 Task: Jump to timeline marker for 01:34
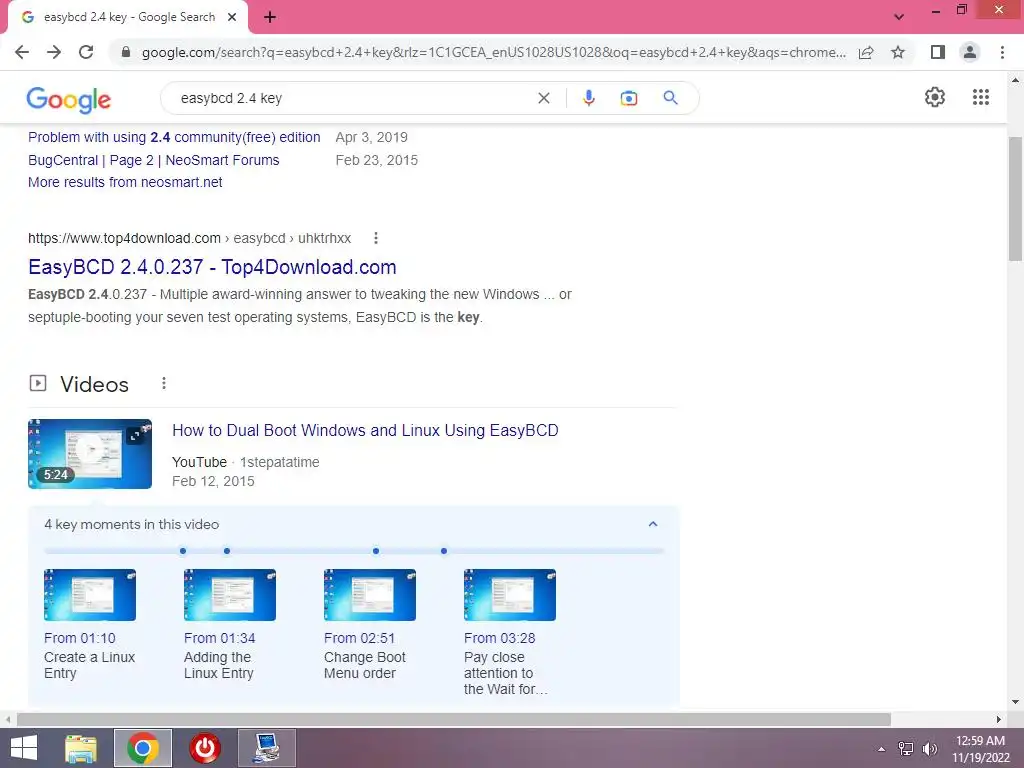point(227,551)
